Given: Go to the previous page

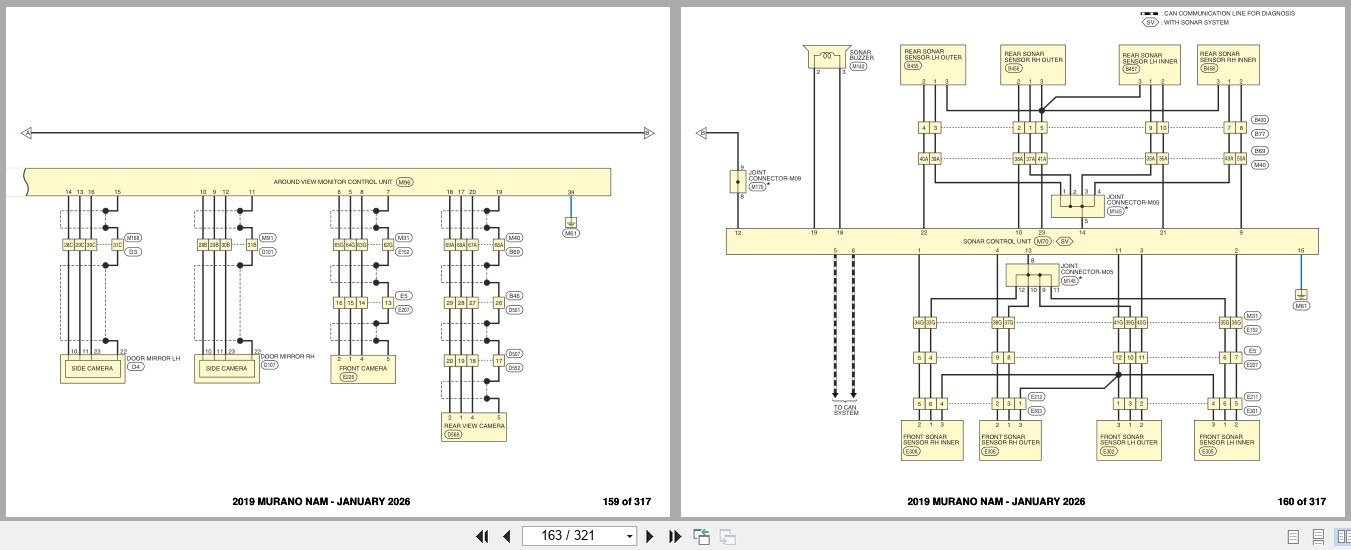Looking at the screenshot, I should pos(506,536).
